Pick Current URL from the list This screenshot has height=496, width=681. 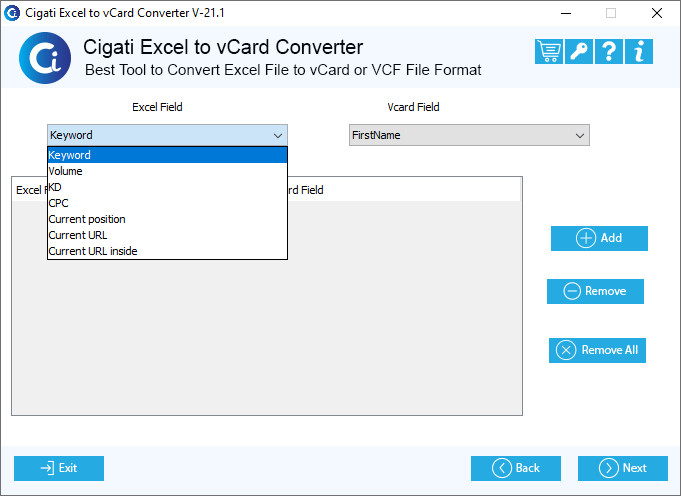pyautogui.click(x=167, y=235)
